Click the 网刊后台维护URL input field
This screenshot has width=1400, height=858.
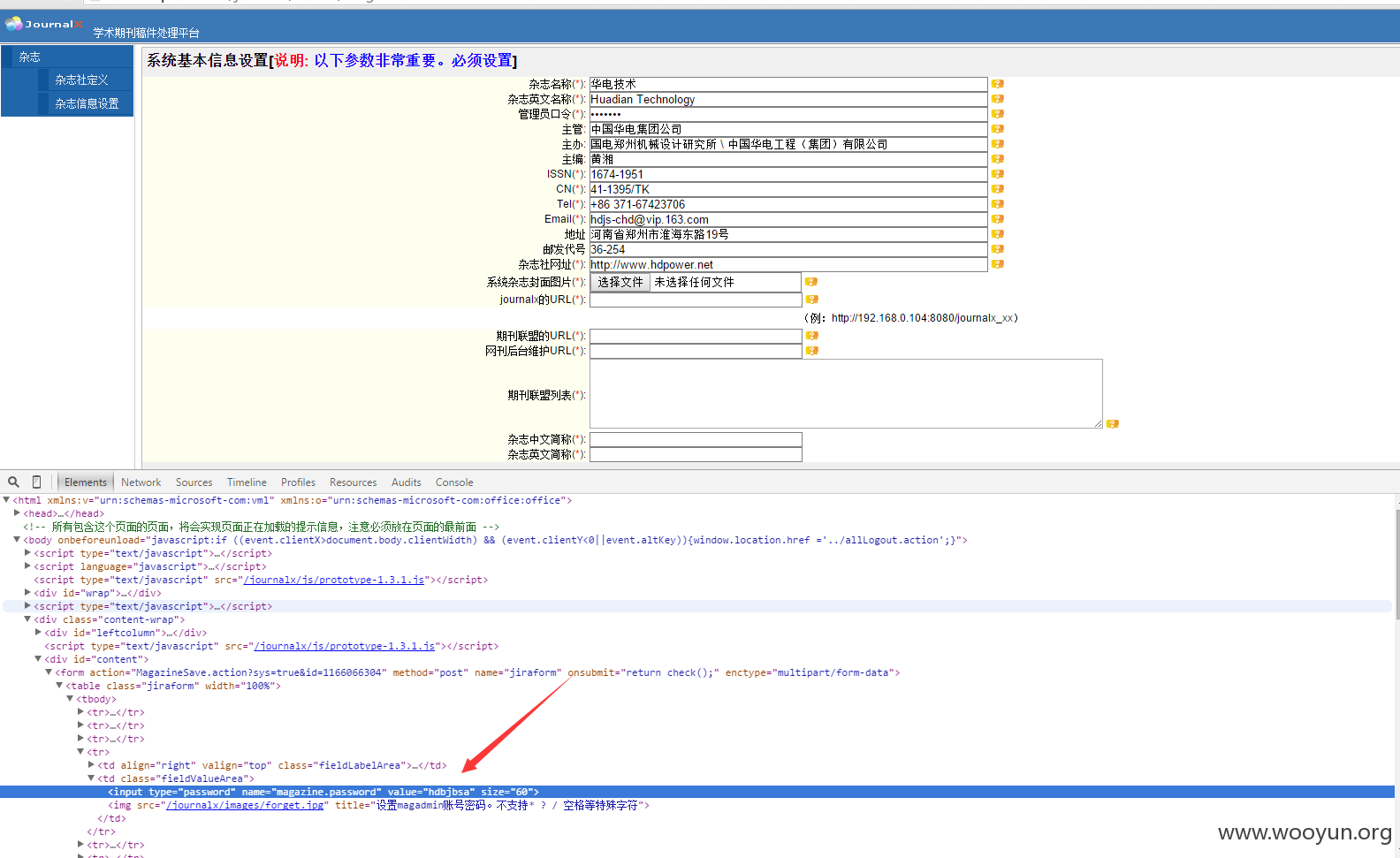696,351
